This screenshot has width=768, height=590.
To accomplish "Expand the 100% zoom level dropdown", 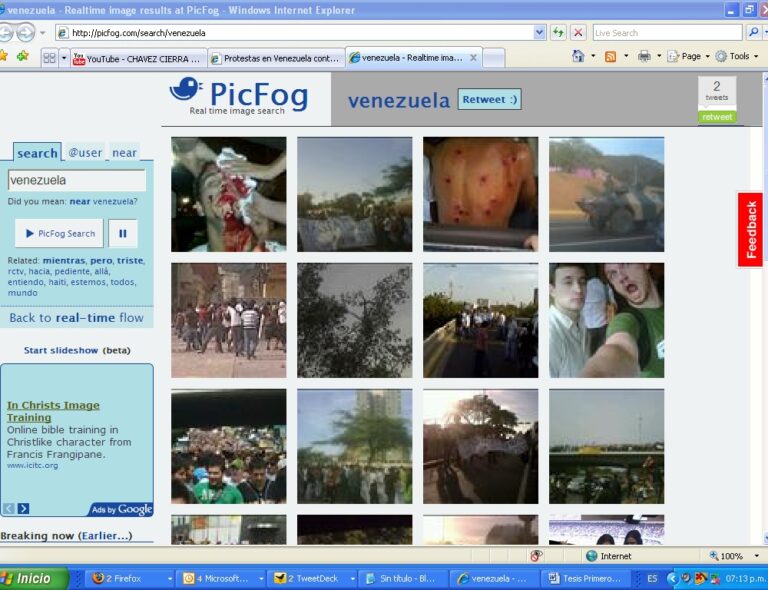I will (756, 556).
